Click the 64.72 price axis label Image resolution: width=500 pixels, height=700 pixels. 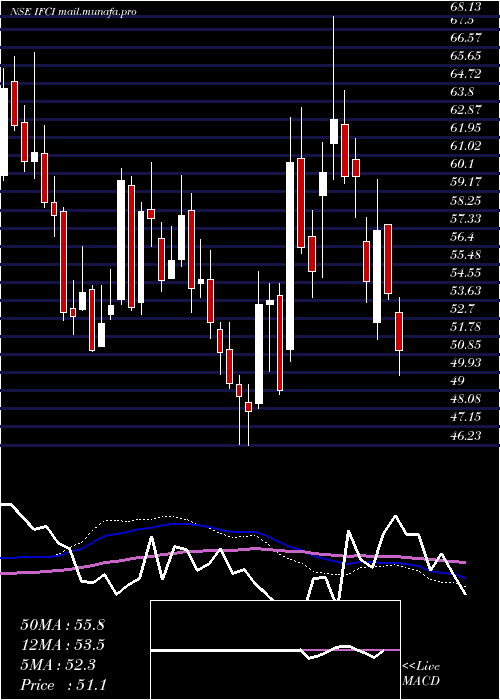(x=466, y=74)
